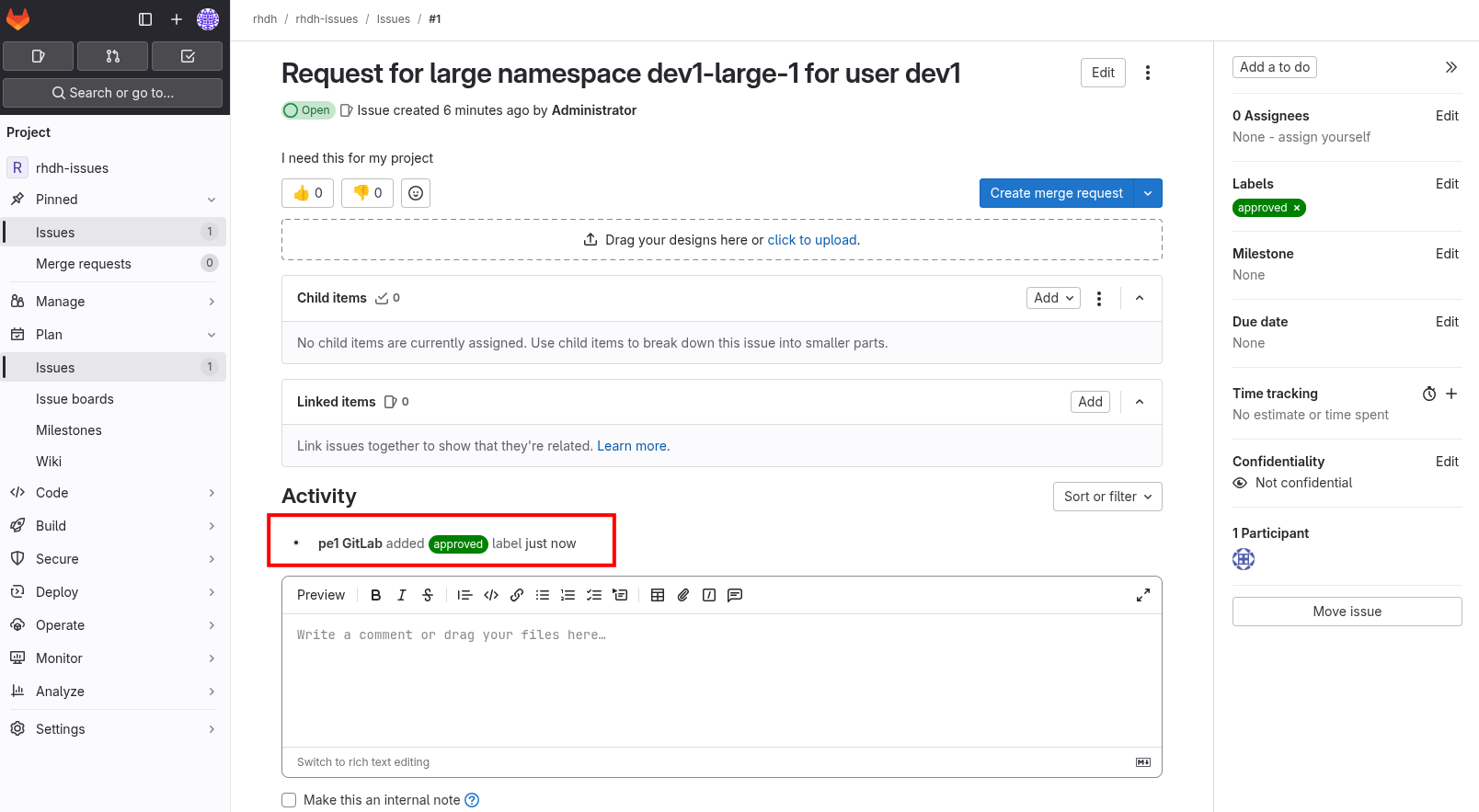1479x812 pixels.
Task: Open the add emoji reaction picker
Action: coord(416,193)
